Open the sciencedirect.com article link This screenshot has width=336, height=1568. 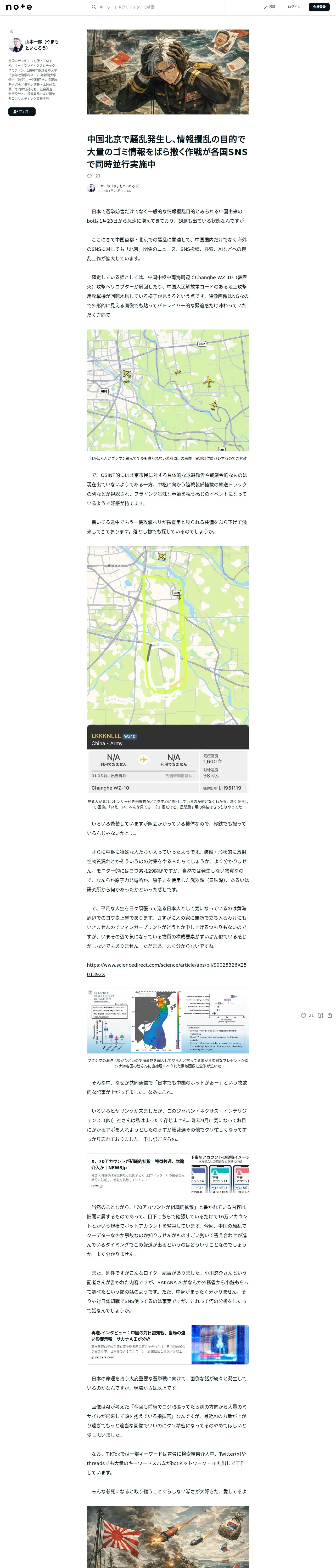[166, 969]
